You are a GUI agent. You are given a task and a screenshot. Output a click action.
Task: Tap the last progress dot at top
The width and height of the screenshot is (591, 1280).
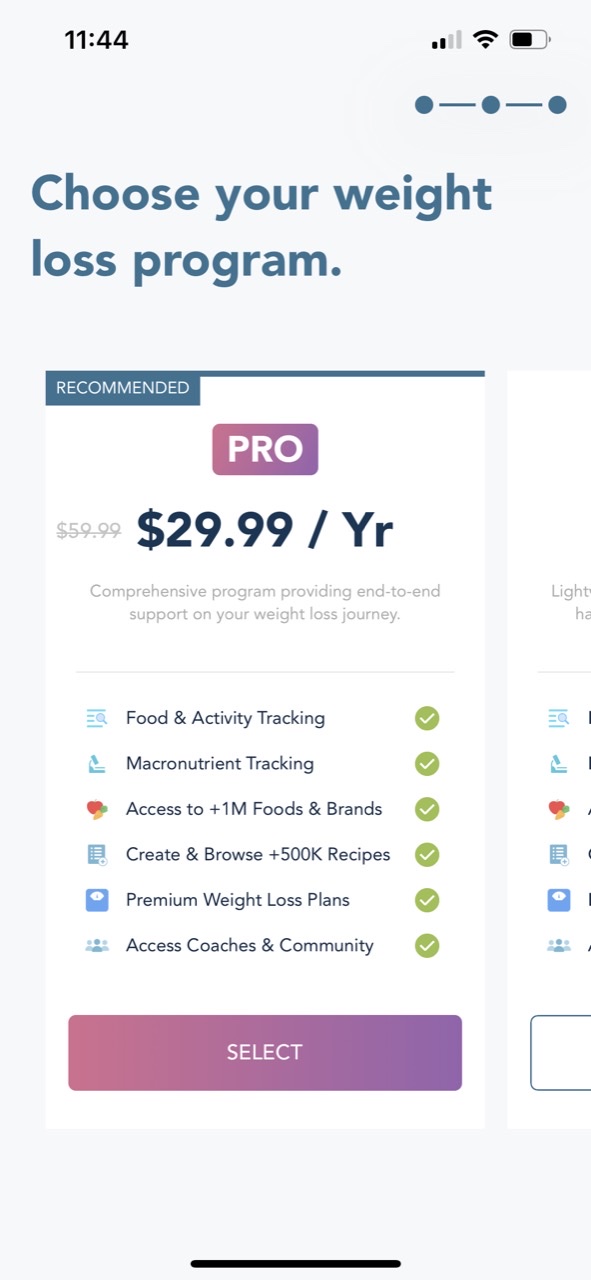pyautogui.click(x=556, y=104)
